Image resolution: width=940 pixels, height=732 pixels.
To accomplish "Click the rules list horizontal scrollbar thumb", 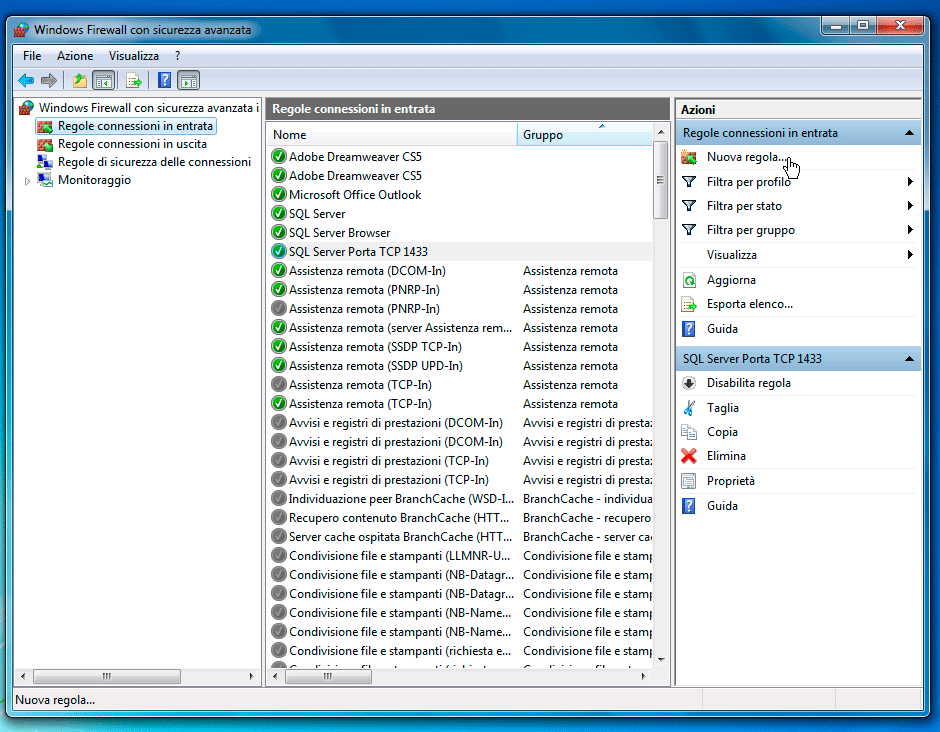I will [328, 676].
